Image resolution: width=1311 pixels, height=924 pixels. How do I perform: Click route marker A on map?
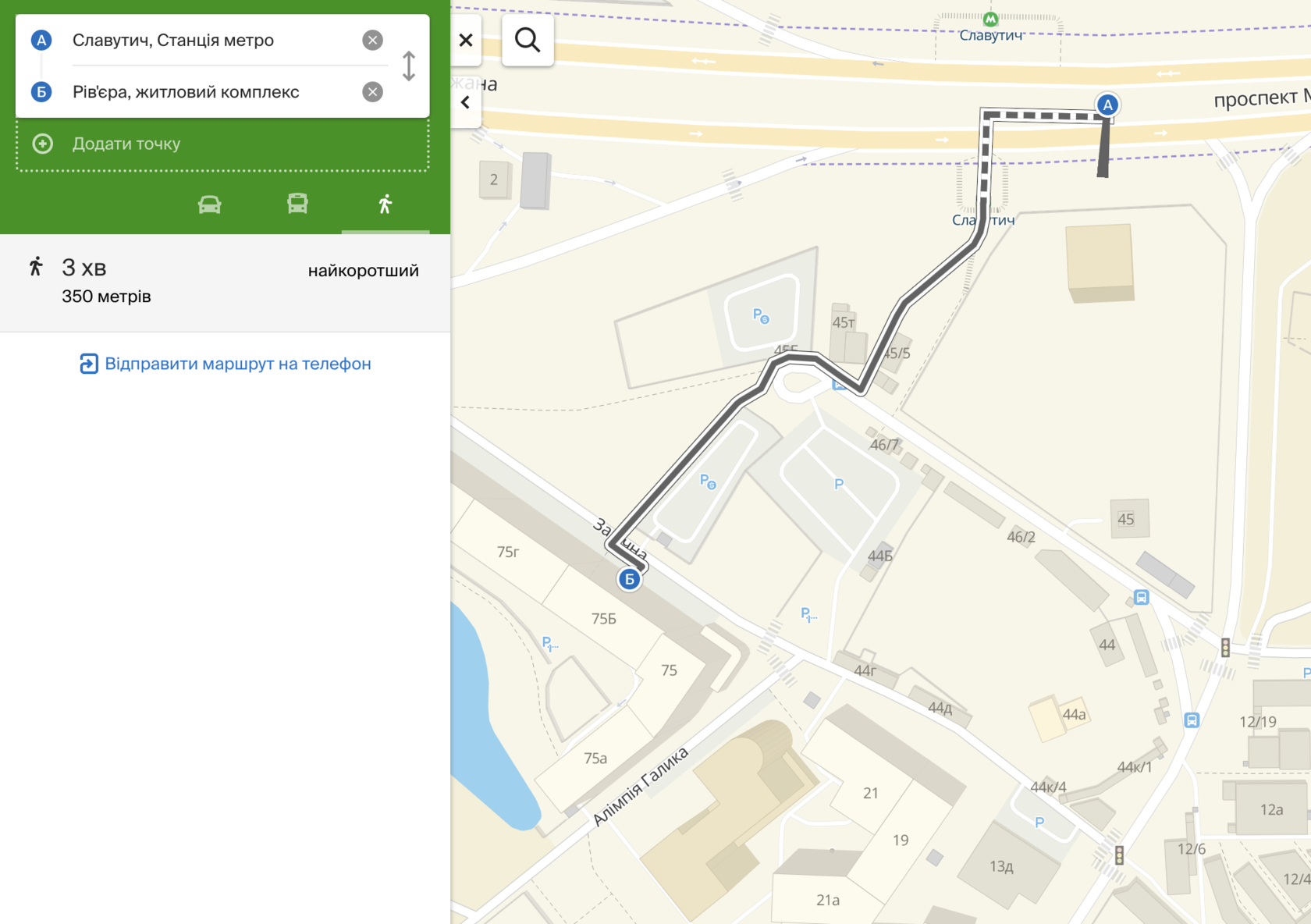click(x=1107, y=105)
